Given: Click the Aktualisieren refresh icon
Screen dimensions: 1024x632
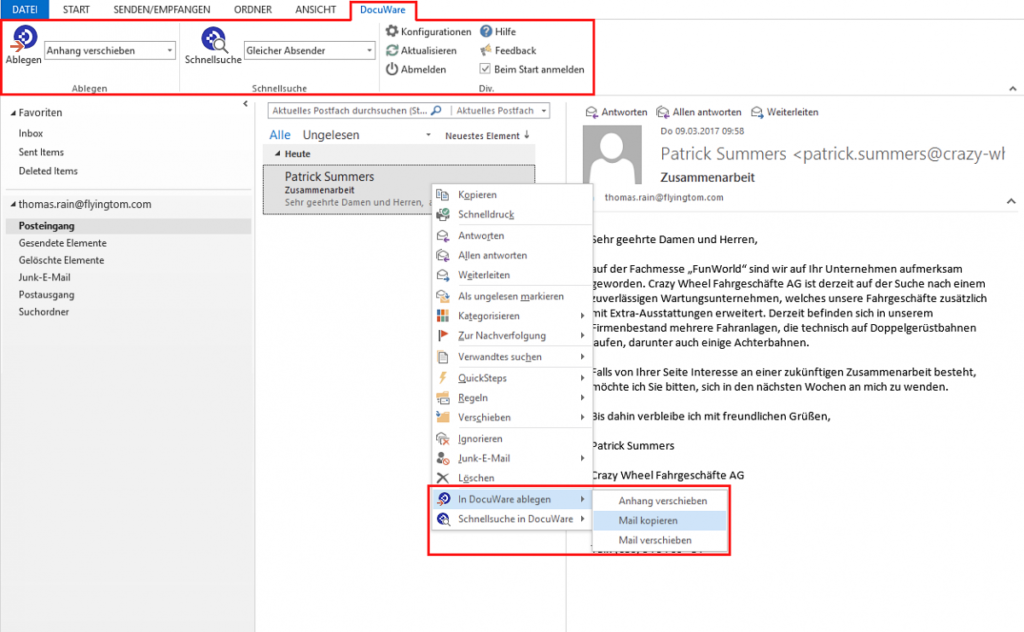Looking at the screenshot, I should pyautogui.click(x=392, y=49).
